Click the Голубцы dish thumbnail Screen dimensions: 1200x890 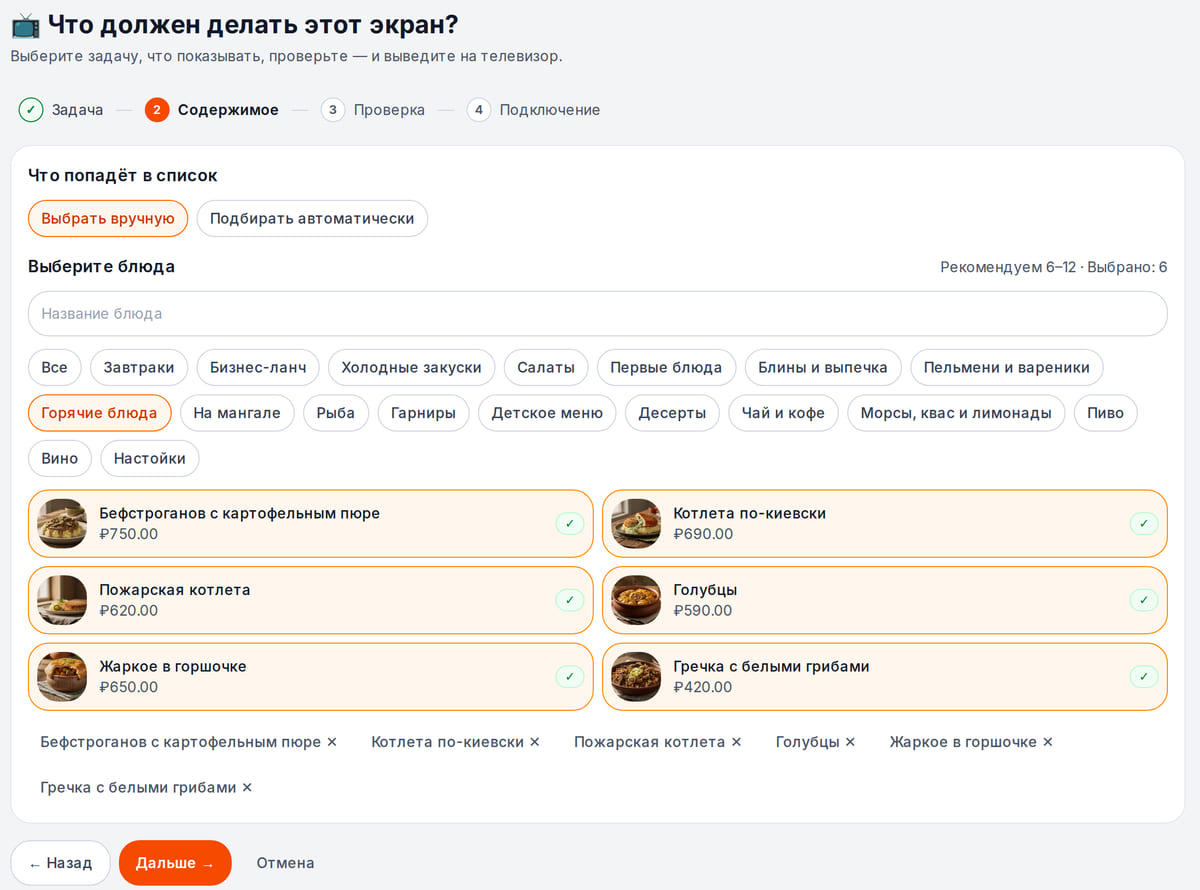tap(636, 600)
